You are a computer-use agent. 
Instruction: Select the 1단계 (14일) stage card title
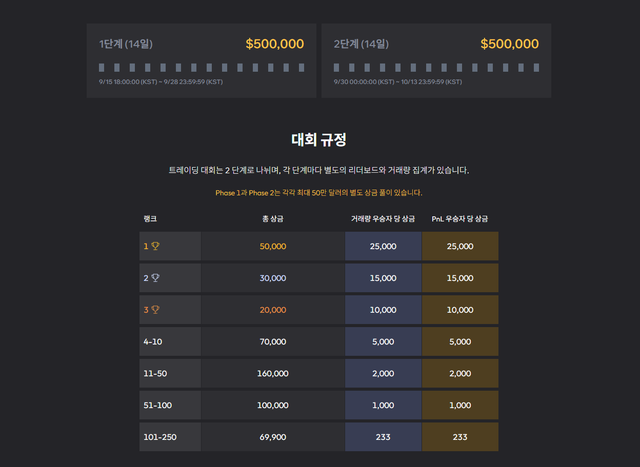(x=125, y=45)
